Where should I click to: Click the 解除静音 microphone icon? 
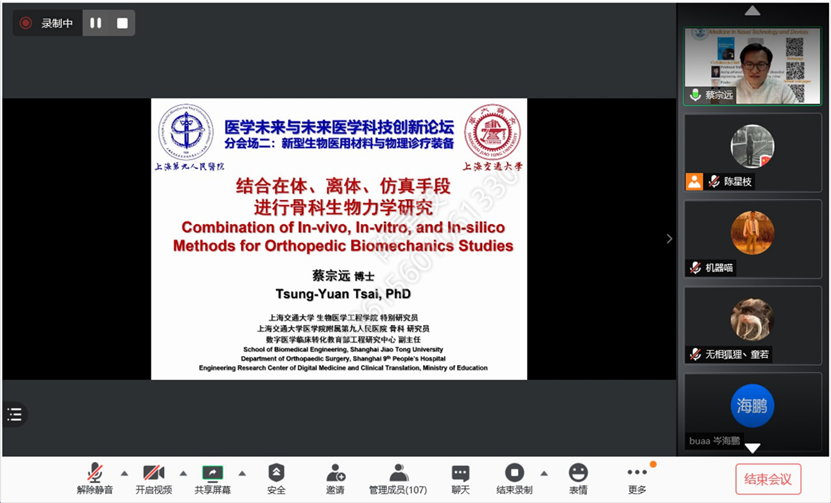click(95, 473)
